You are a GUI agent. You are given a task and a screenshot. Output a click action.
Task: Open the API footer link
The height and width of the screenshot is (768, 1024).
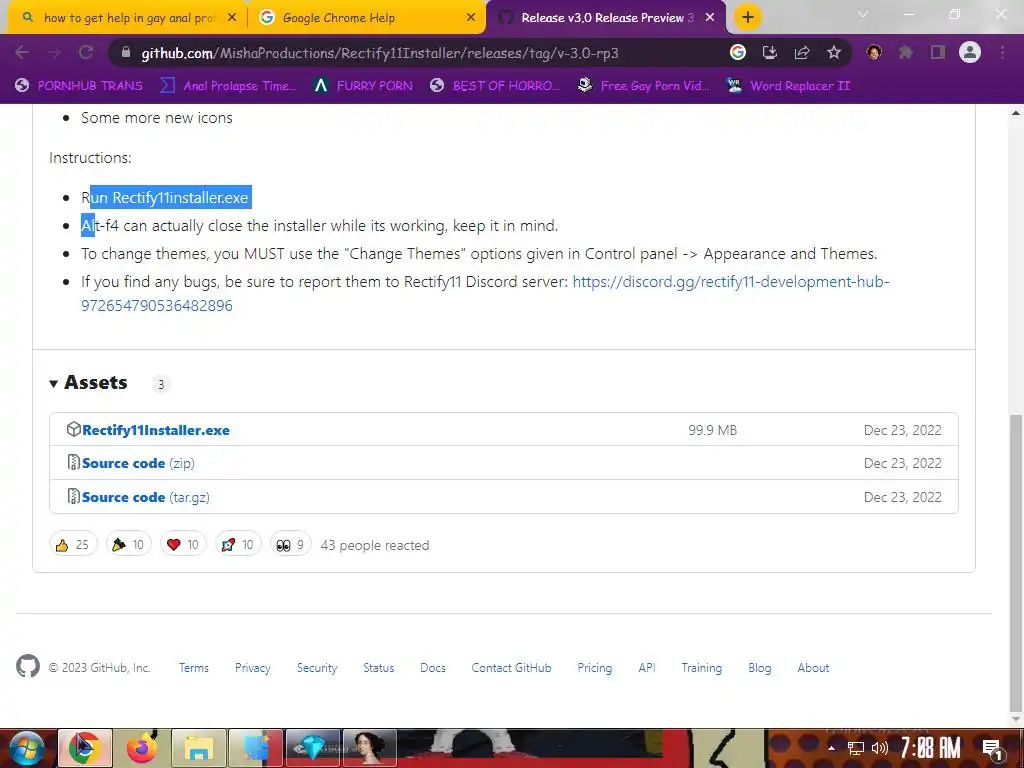pos(647,668)
